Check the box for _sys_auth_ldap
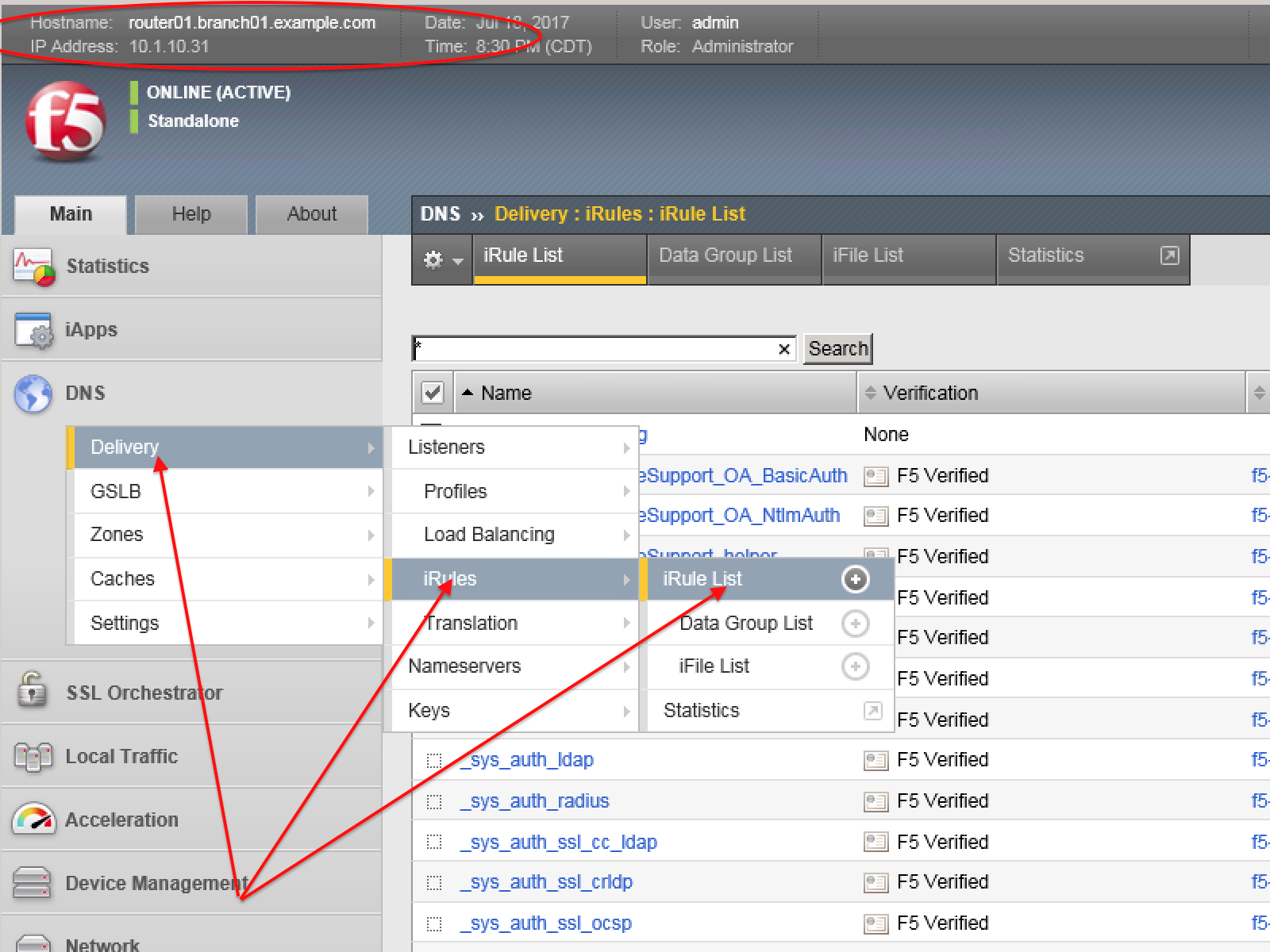This screenshot has width=1270, height=952. coord(434,761)
